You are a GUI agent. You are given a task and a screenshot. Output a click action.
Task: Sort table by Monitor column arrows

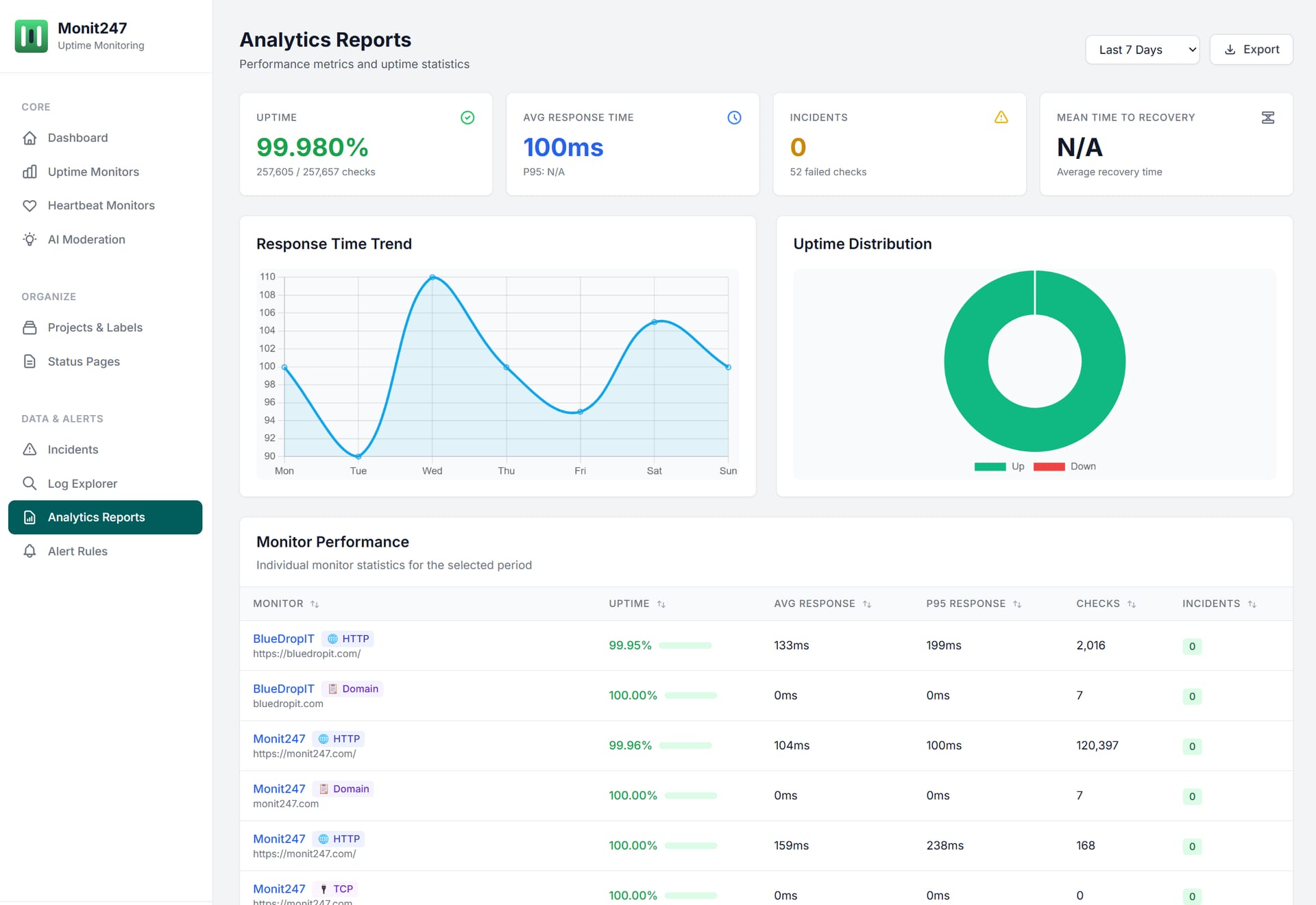pos(315,604)
